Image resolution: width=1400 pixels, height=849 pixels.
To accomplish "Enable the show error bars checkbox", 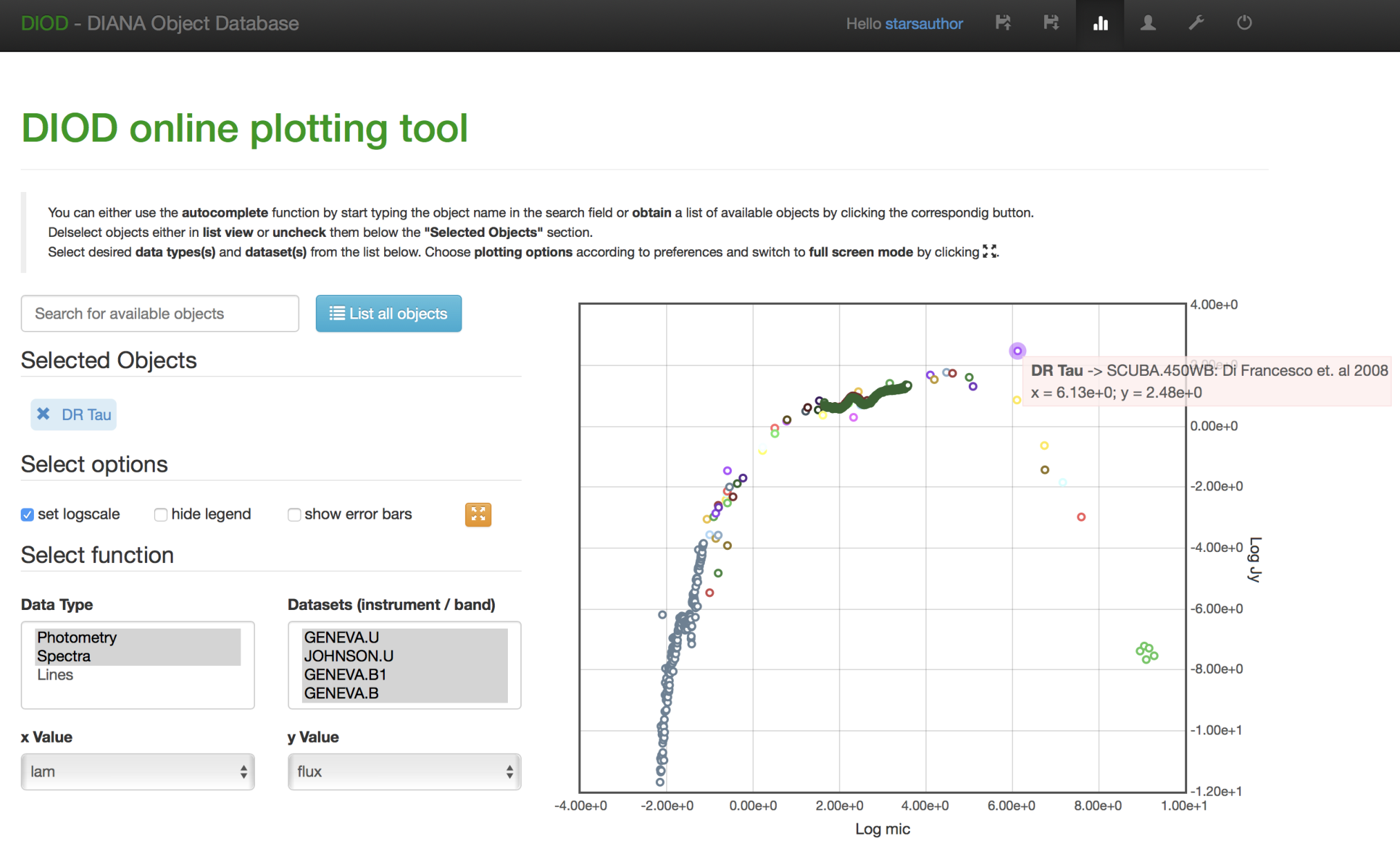I will (x=294, y=515).
